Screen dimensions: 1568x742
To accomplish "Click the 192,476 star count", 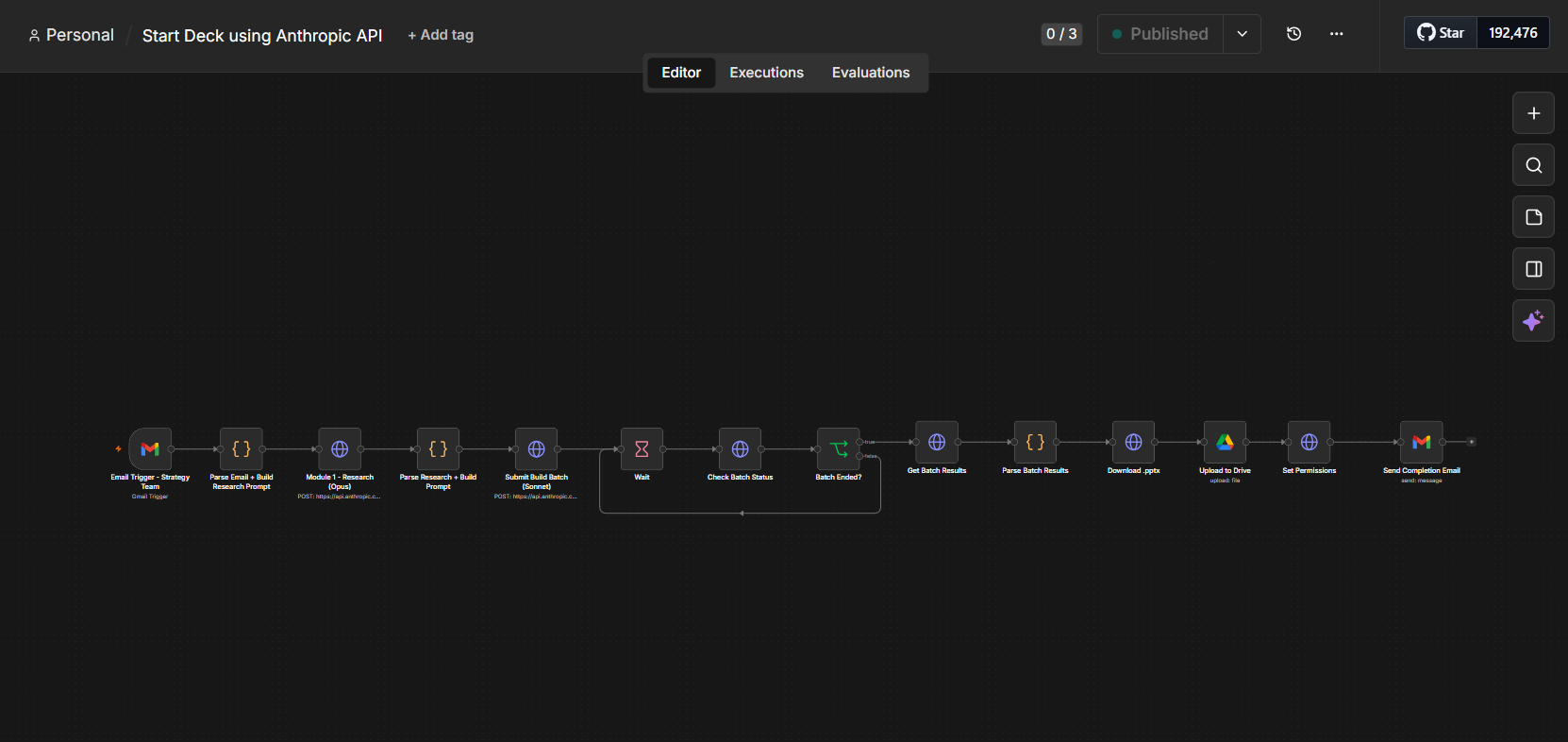I will point(1513,33).
